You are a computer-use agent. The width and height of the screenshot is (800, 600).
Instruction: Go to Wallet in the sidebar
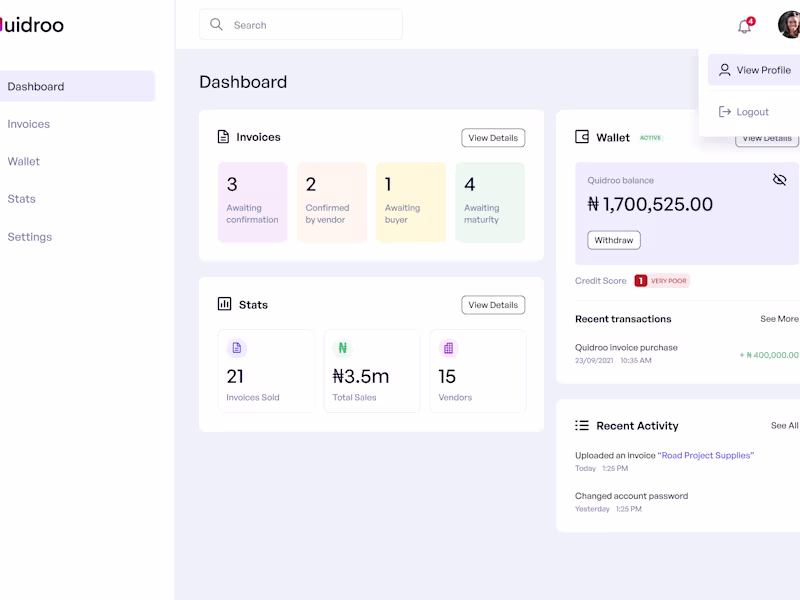(x=24, y=161)
